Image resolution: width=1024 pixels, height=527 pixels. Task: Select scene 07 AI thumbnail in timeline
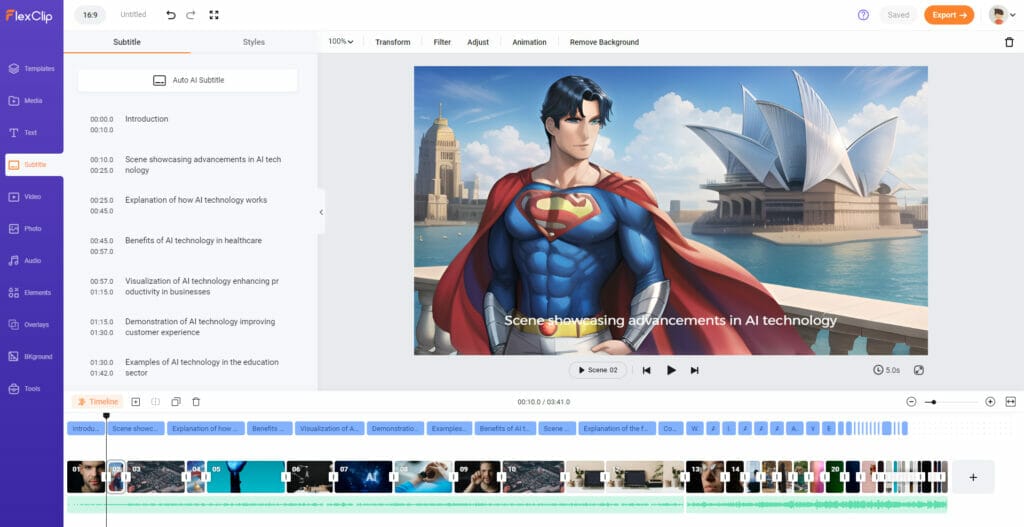click(363, 477)
